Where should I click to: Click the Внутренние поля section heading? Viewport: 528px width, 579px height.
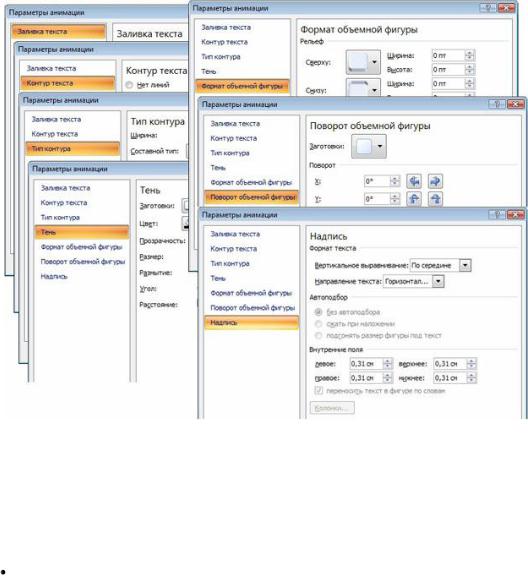click(336, 349)
